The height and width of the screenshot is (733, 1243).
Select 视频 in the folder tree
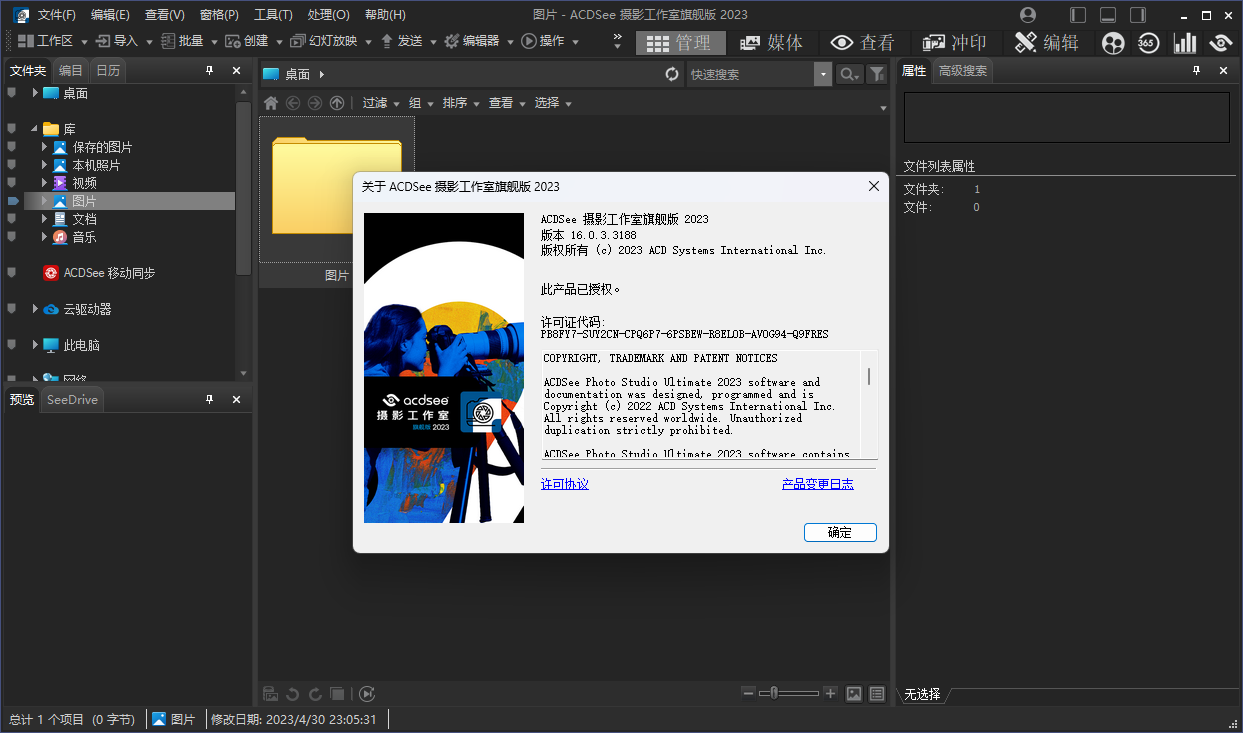pos(84,183)
